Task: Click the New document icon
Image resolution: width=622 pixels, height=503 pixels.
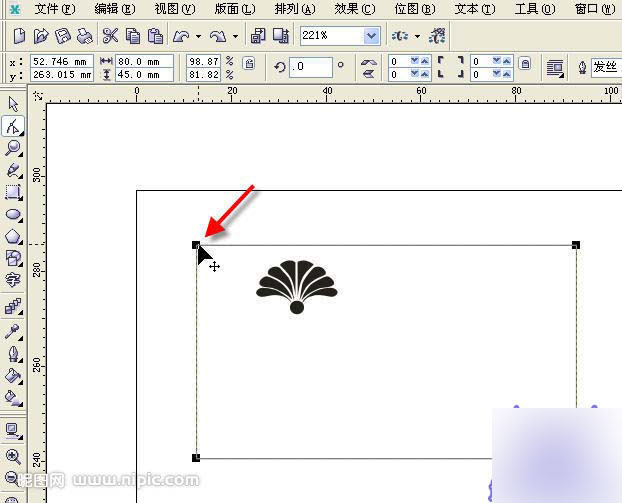Action: (19, 36)
